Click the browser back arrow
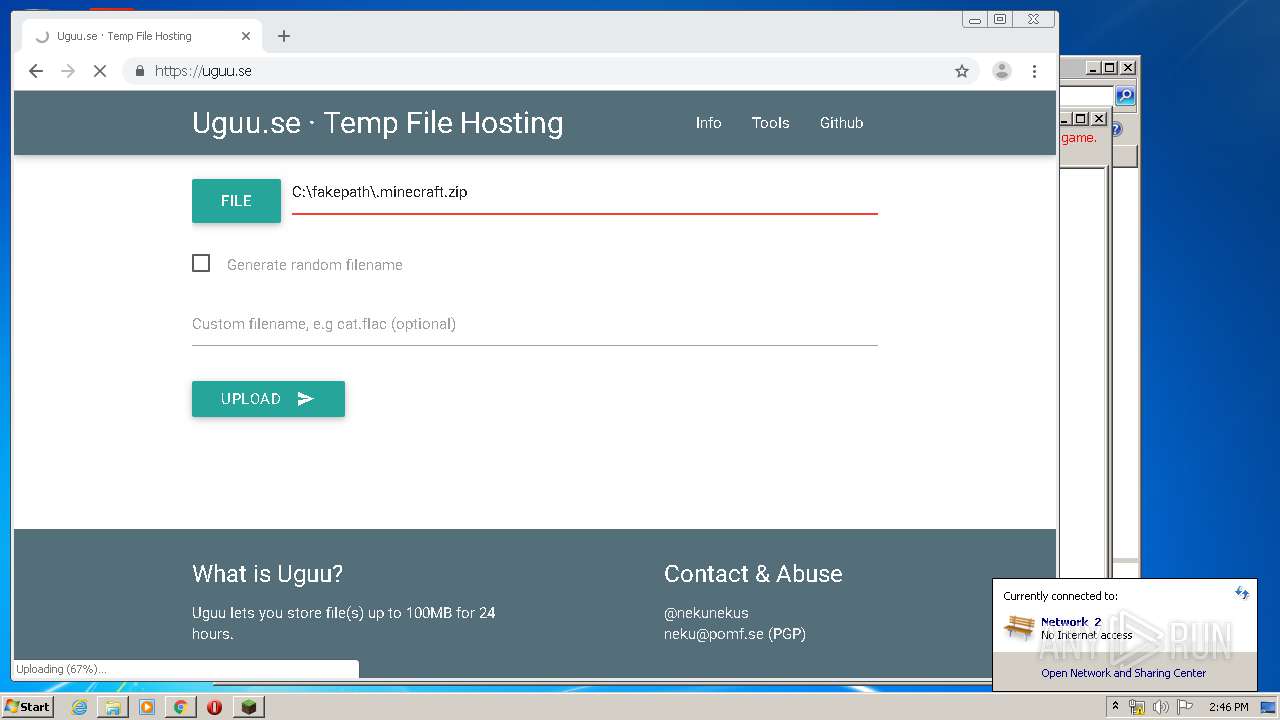The height and width of the screenshot is (720, 1280). click(x=36, y=71)
